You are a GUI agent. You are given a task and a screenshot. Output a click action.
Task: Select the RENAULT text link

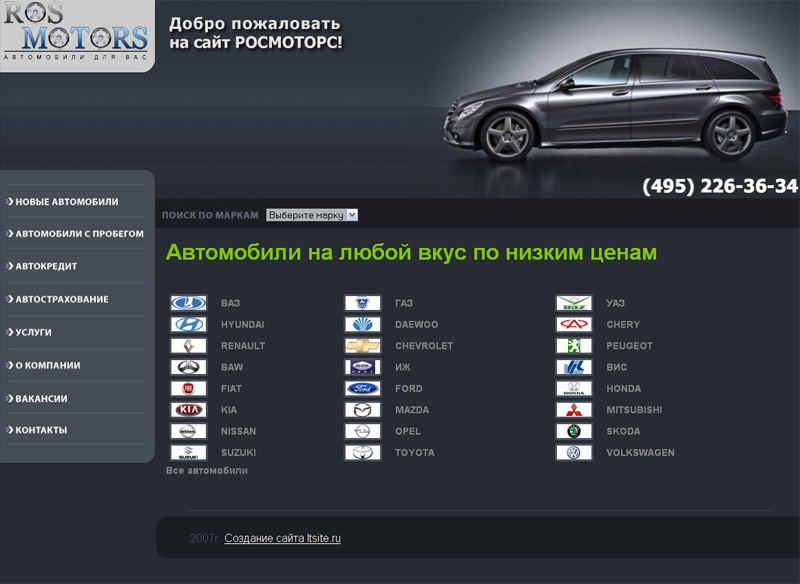243,346
